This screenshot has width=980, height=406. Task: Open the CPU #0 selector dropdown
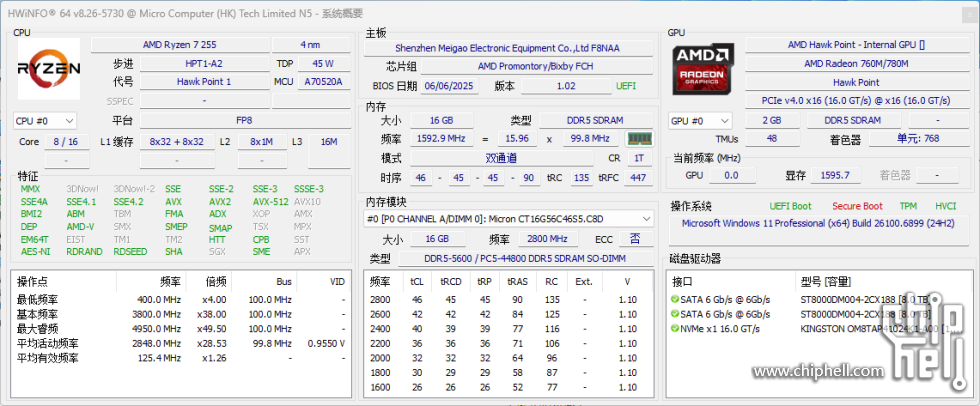(44, 121)
